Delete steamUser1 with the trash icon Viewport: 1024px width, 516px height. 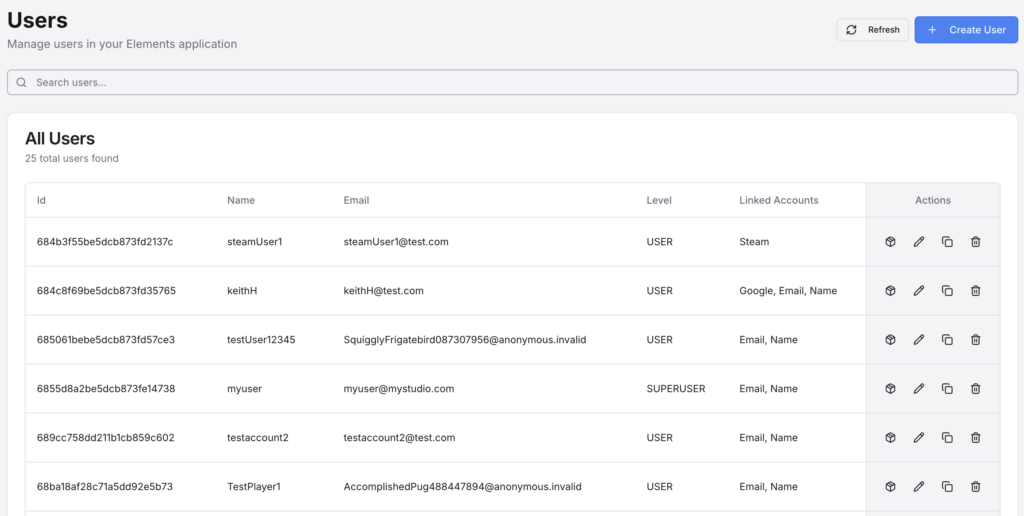click(976, 242)
